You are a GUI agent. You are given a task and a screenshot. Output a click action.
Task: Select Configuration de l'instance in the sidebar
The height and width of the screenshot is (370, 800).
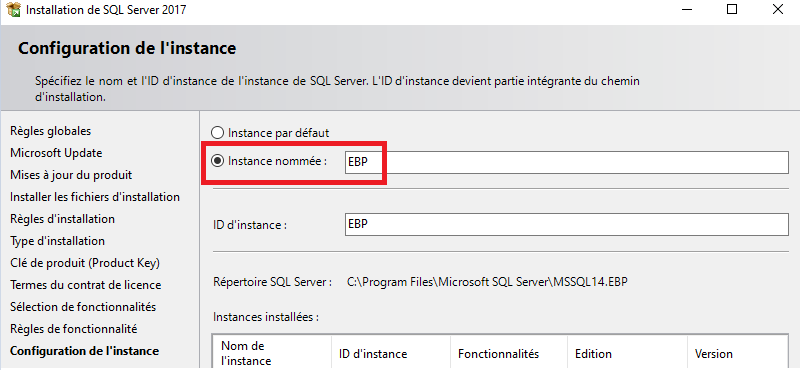click(84, 351)
